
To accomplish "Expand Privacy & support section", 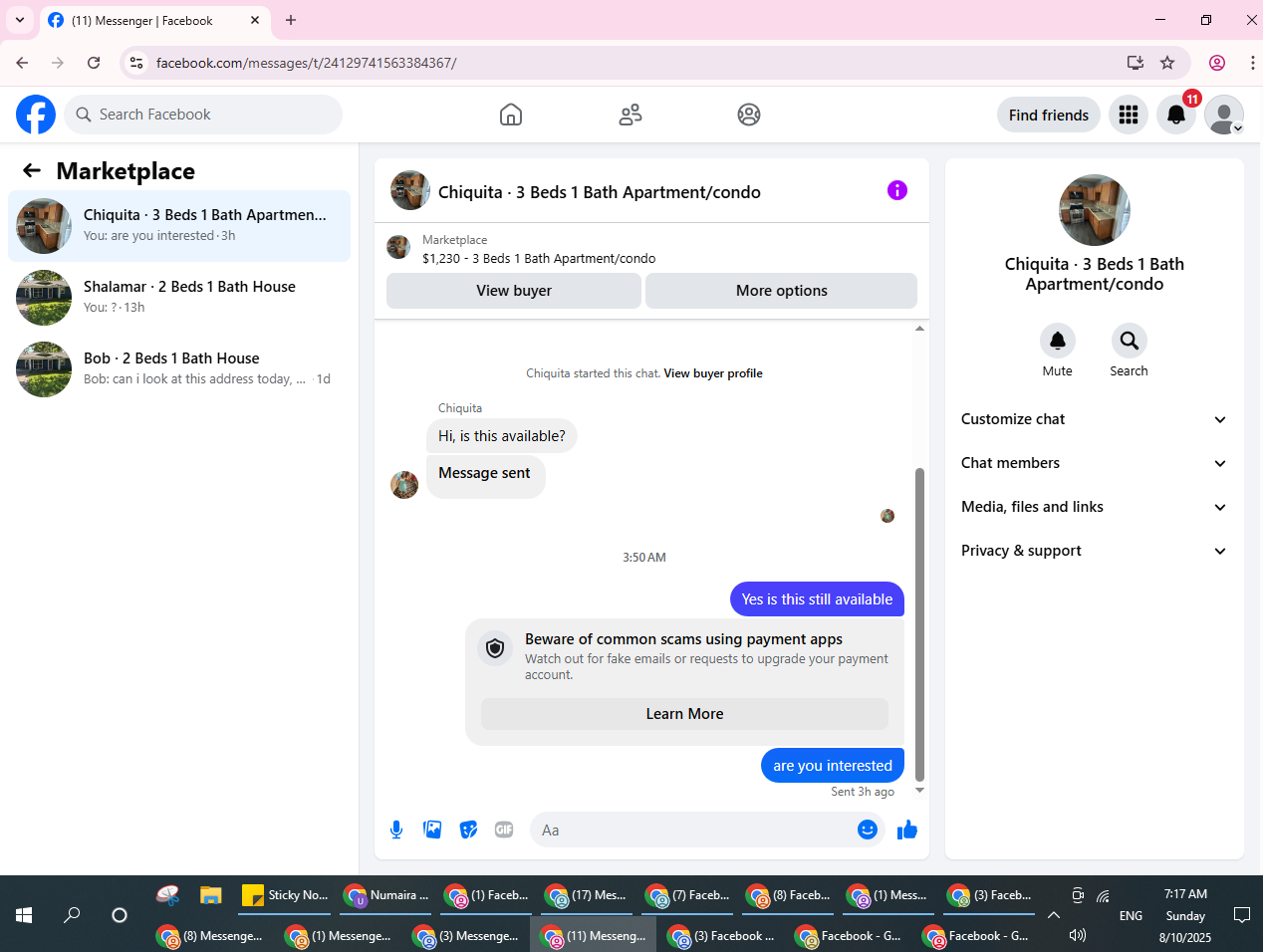I will (1094, 551).
